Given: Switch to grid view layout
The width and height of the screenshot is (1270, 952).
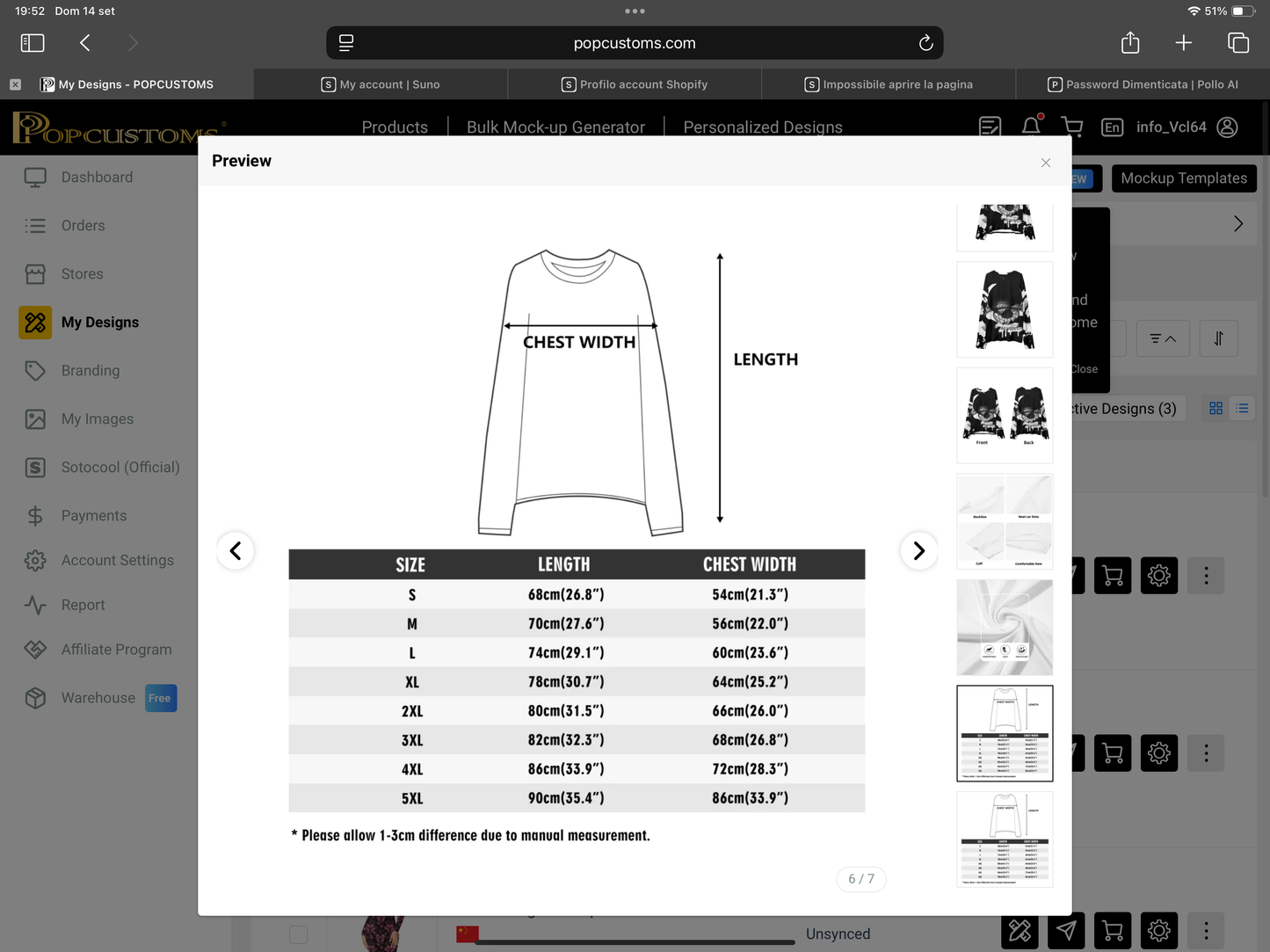Looking at the screenshot, I should pos(1216,409).
